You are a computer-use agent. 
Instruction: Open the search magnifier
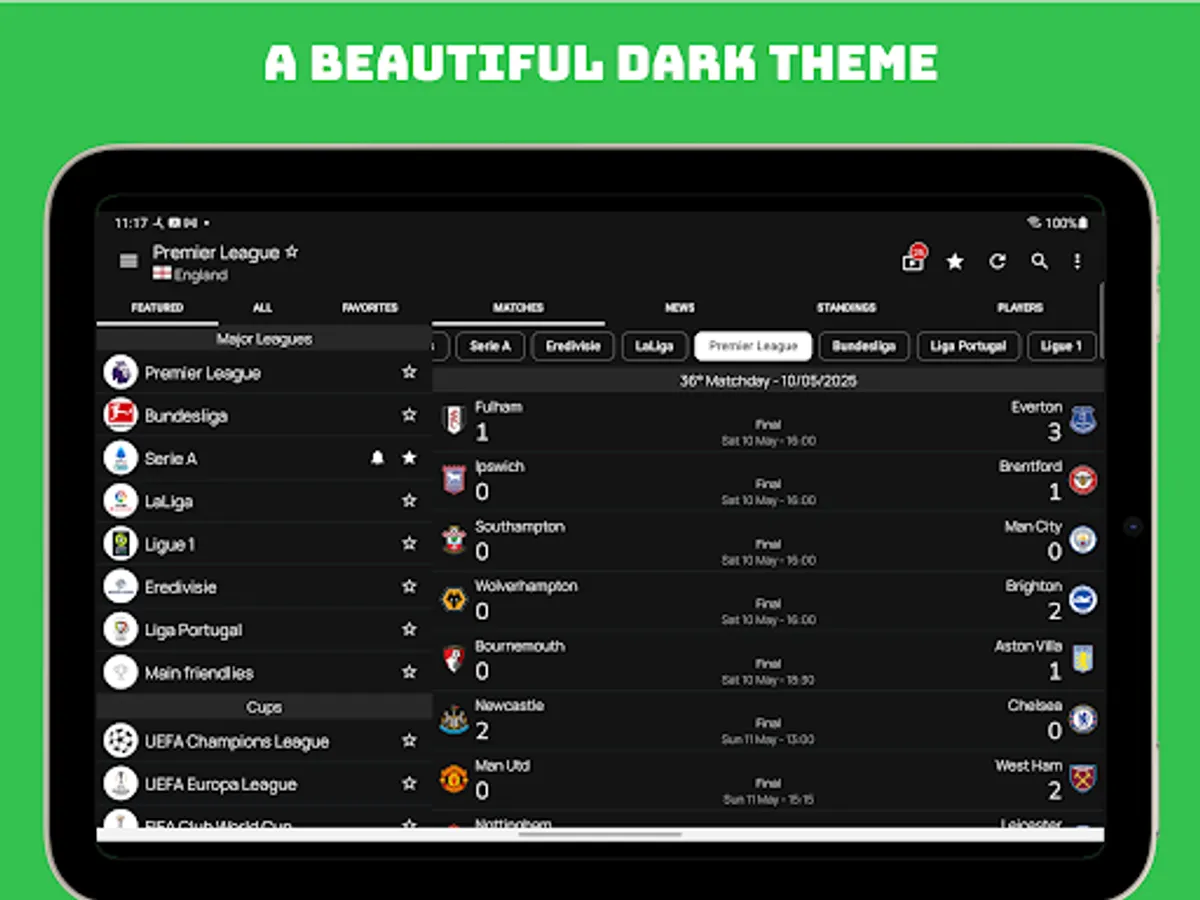click(x=1040, y=261)
